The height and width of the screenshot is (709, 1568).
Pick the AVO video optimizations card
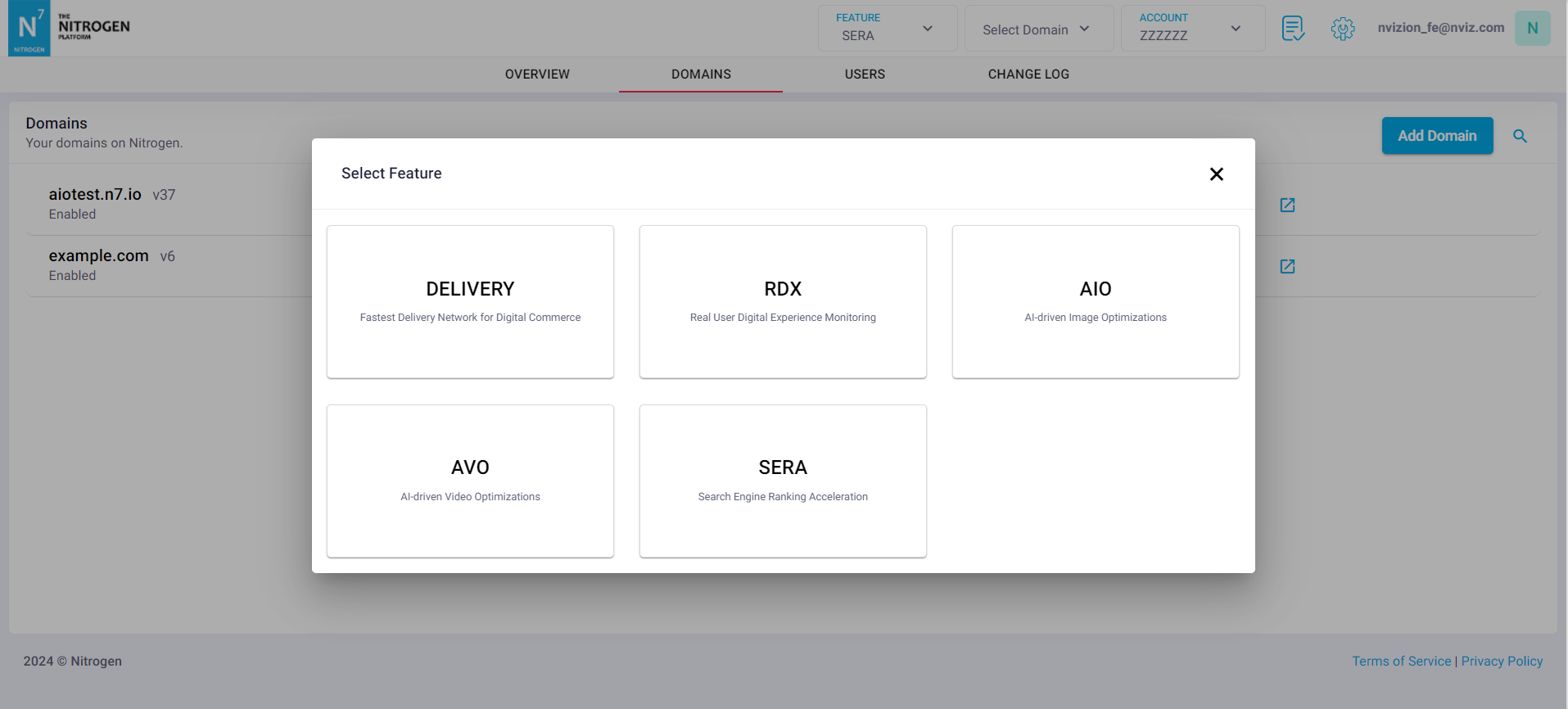(470, 481)
